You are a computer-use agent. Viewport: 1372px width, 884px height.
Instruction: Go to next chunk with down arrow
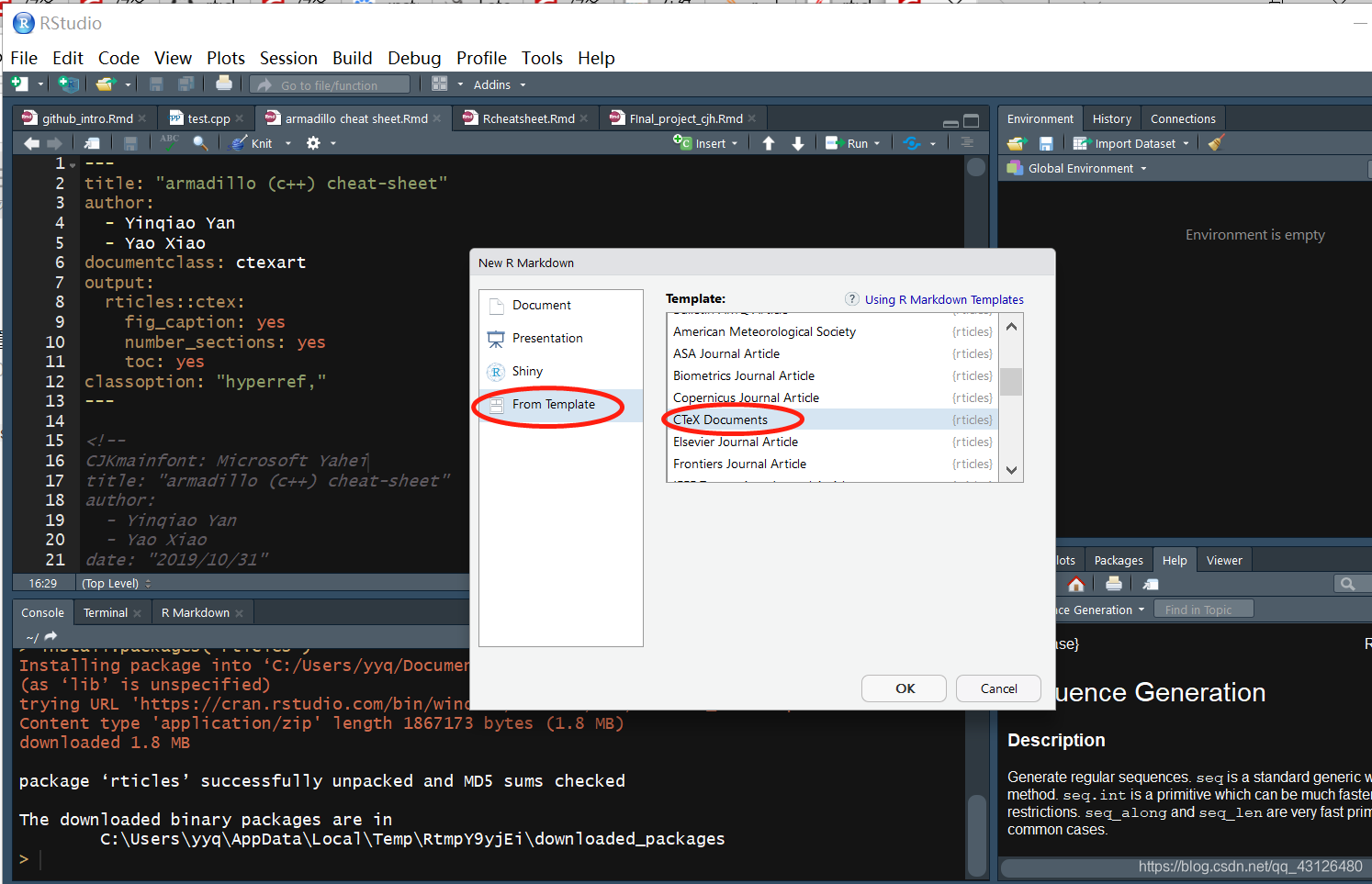pyautogui.click(x=798, y=143)
